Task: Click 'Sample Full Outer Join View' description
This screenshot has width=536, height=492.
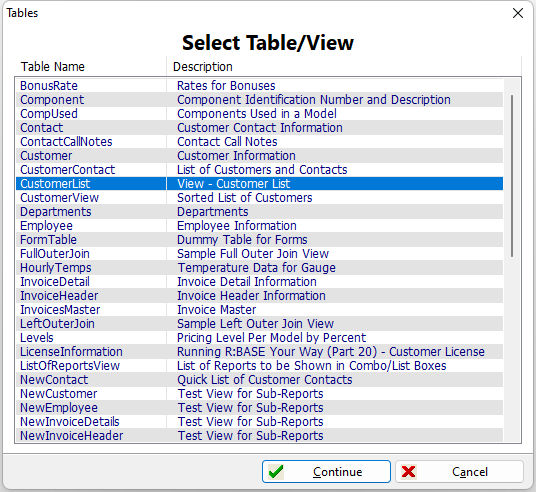Action: 253,254
